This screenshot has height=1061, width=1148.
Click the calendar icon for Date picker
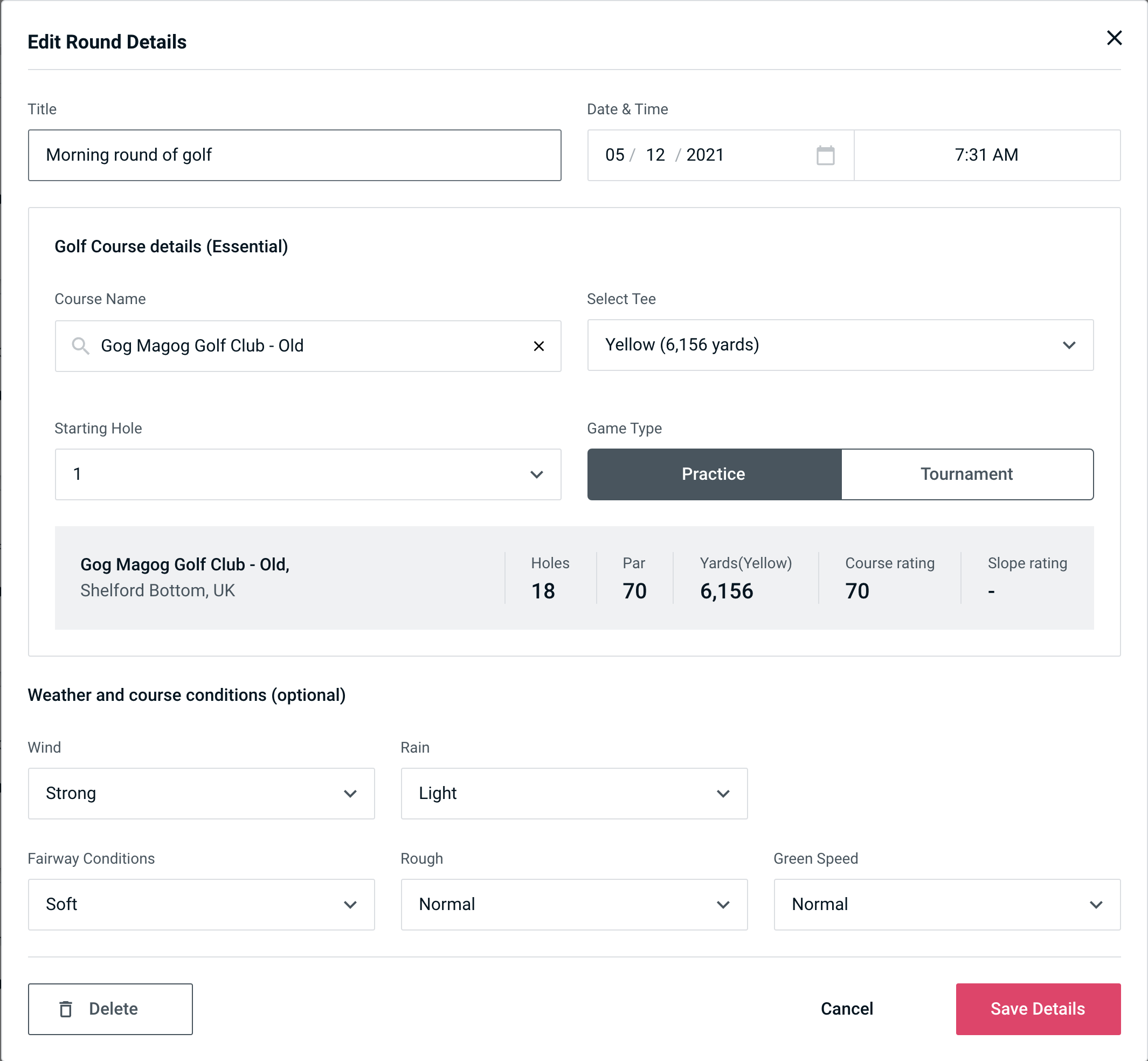(x=826, y=155)
